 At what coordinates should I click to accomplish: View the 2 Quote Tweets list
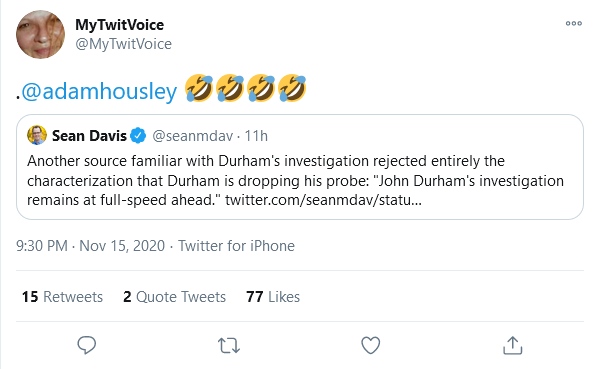tap(174, 297)
